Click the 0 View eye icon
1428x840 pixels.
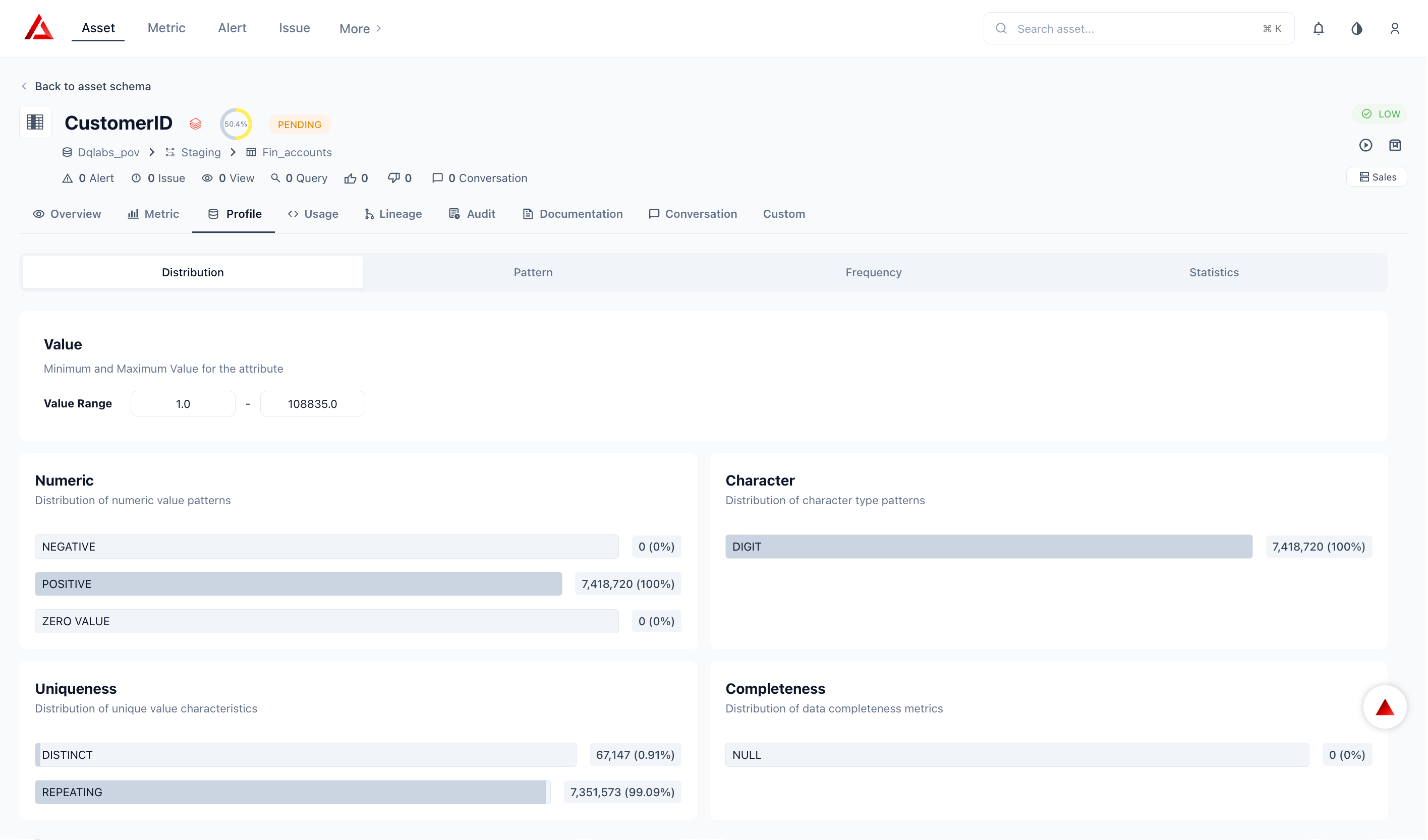[207, 178]
